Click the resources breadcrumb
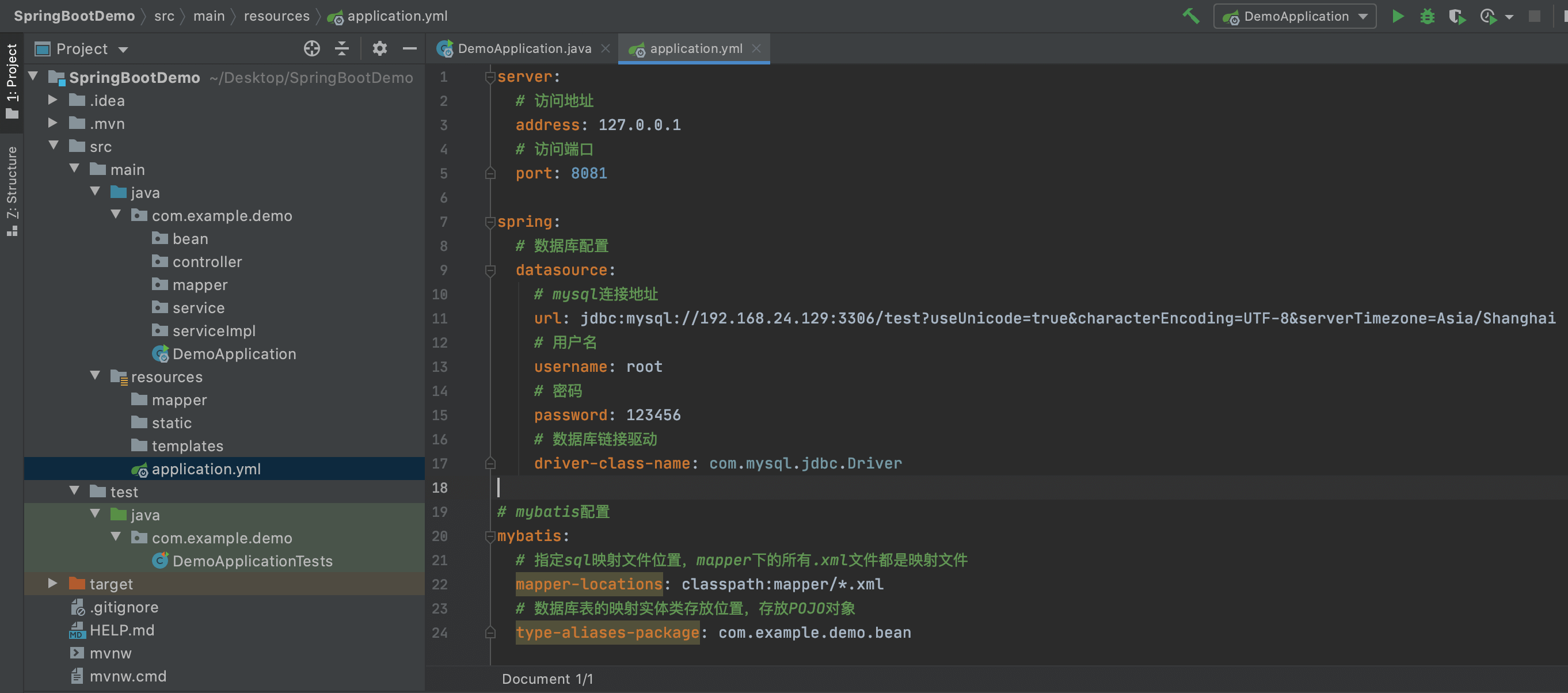Viewport: 1568px width, 693px height. [x=276, y=16]
